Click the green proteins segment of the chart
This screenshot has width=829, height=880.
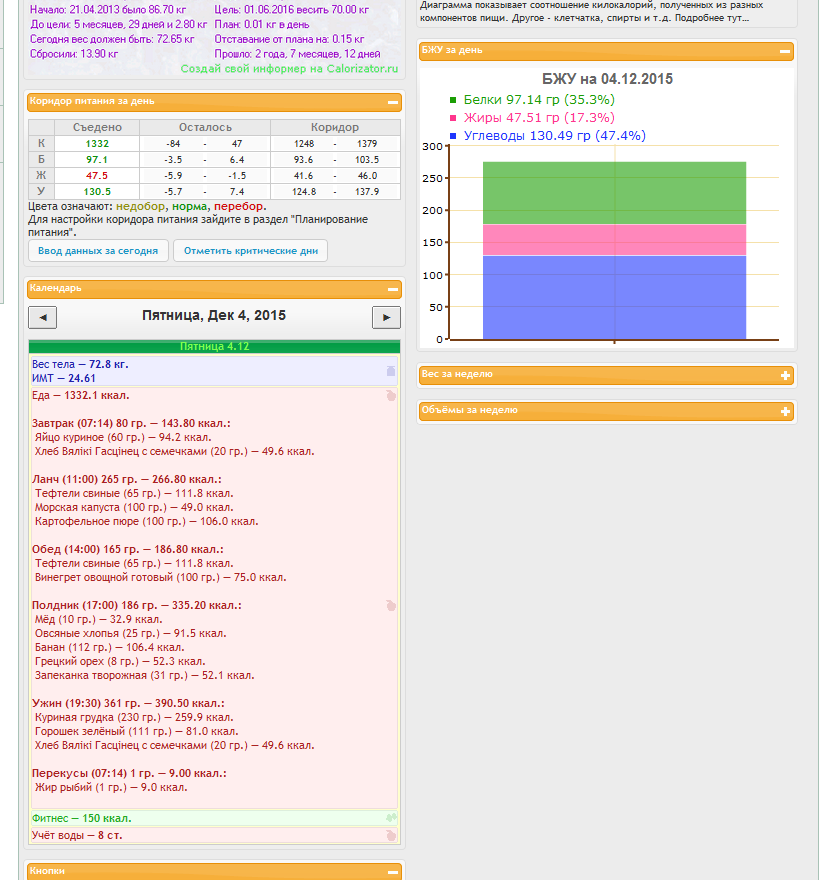coord(614,193)
